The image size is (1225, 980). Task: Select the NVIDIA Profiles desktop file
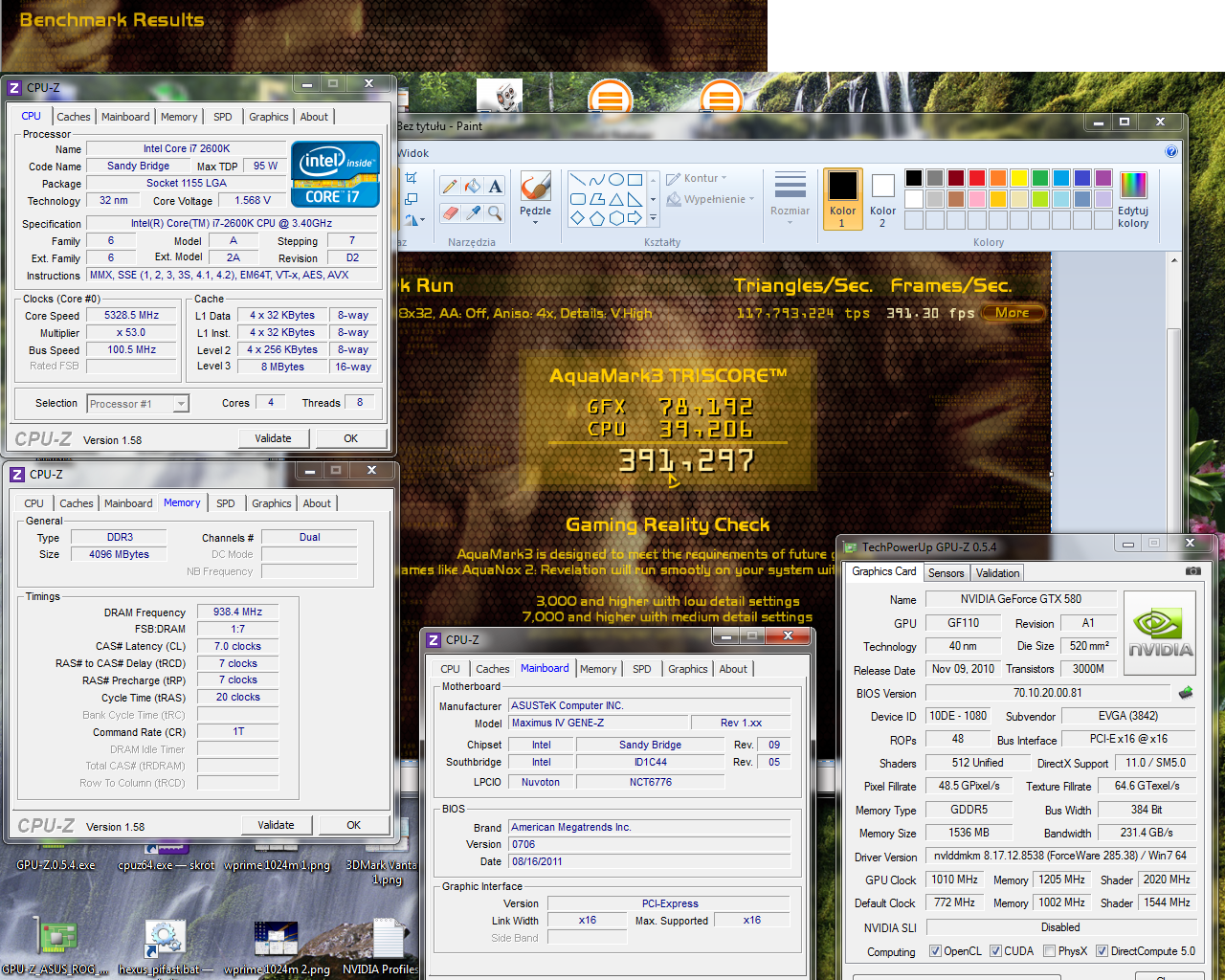[383, 947]
